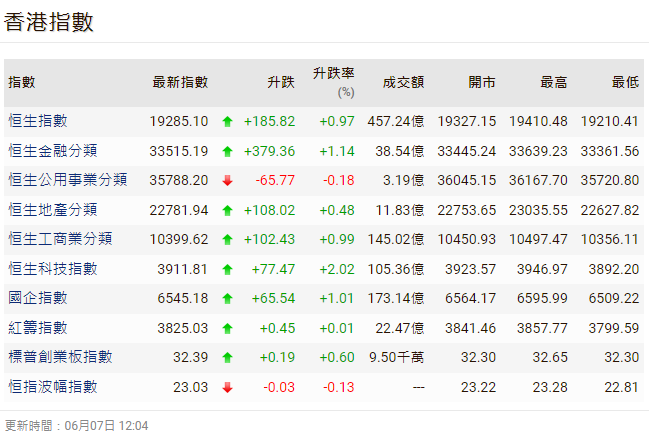Click the 成交額 column header
The image size is (649, 438).
tap(404, 82)
